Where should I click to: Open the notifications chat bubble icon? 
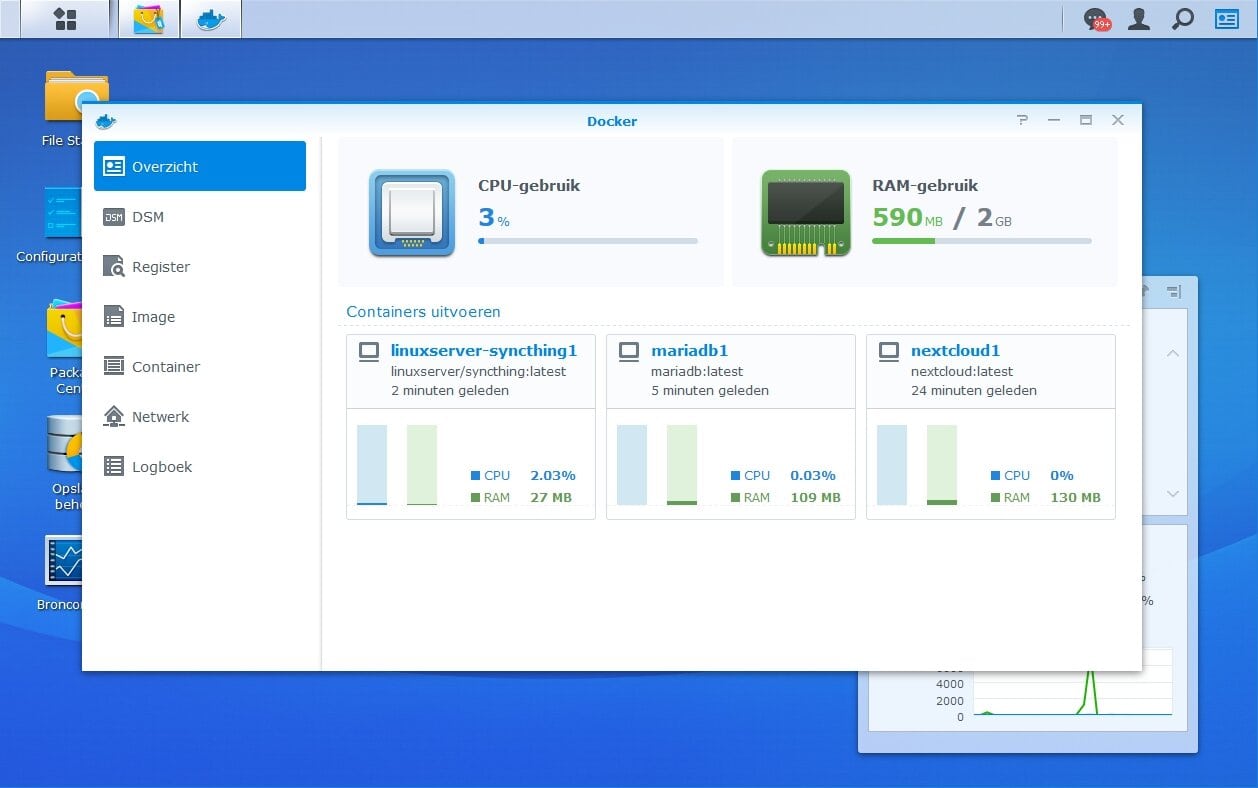(x=1096, y=19)
